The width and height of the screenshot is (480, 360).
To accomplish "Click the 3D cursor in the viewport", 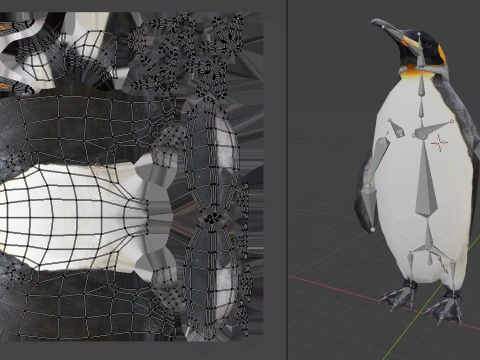I will tap(439, 143).
